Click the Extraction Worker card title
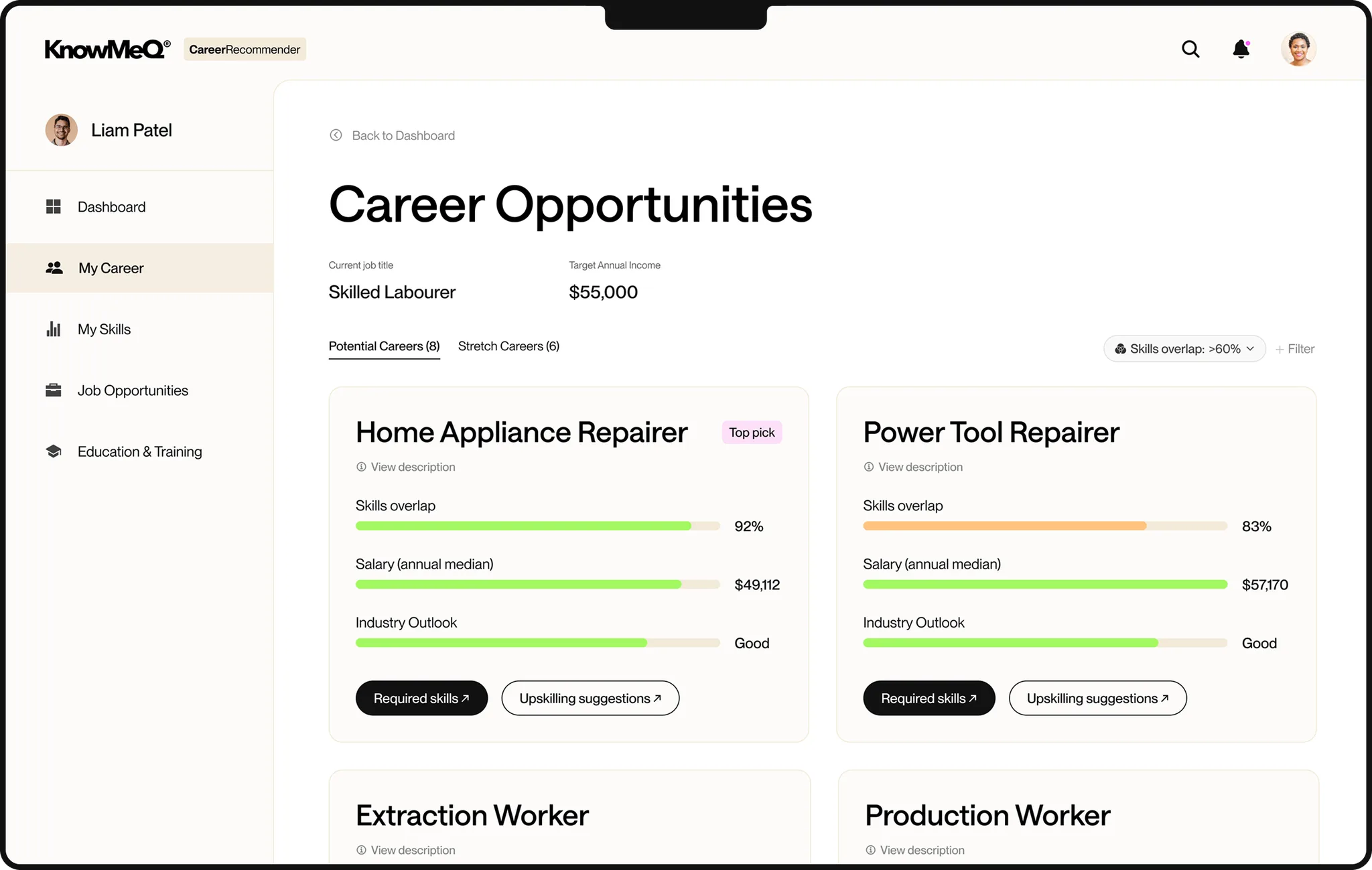The image size is (1372, 870). pyautogui.click(x=472, y=816)
